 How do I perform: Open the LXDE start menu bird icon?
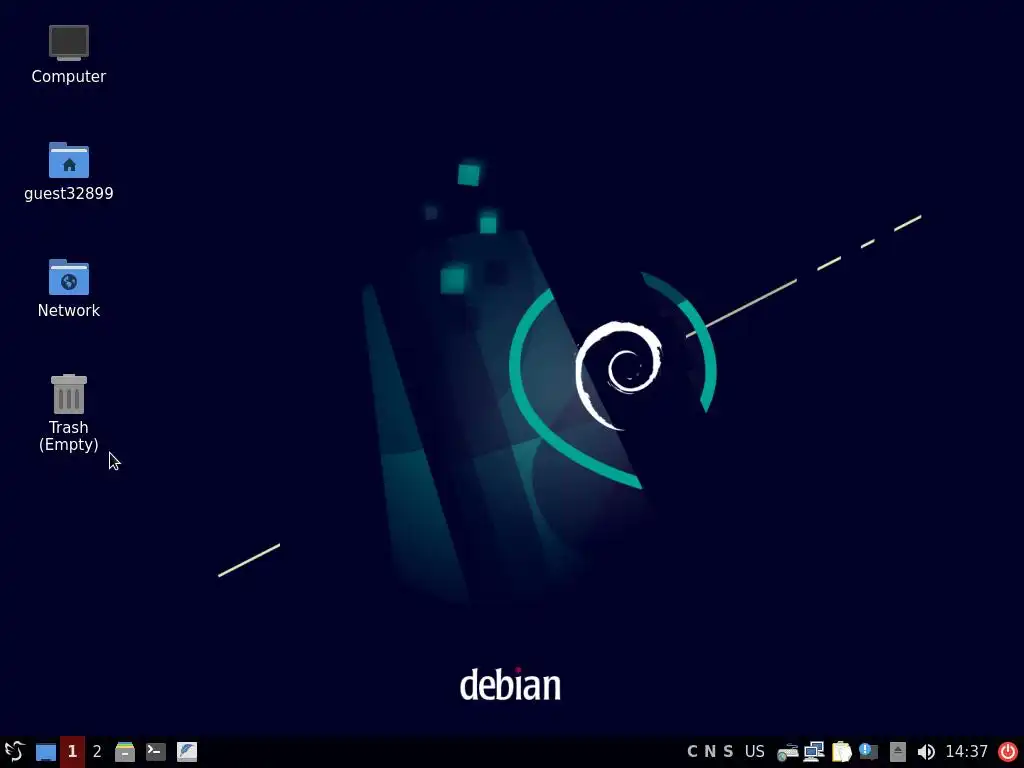pyautogui.click(x=14, y=751)
